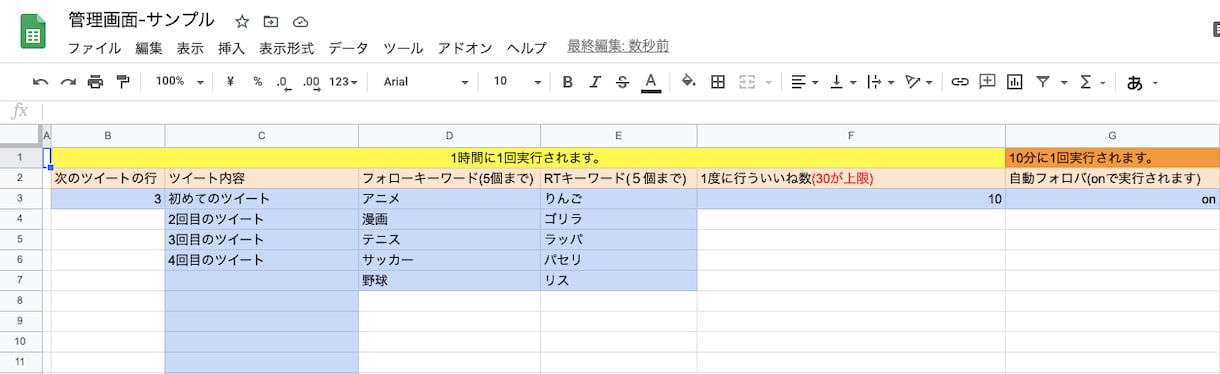1220x374 pixels.
Task: Select the yellow cell 1時間に1回実行されます。
Action: pos(528,157)
